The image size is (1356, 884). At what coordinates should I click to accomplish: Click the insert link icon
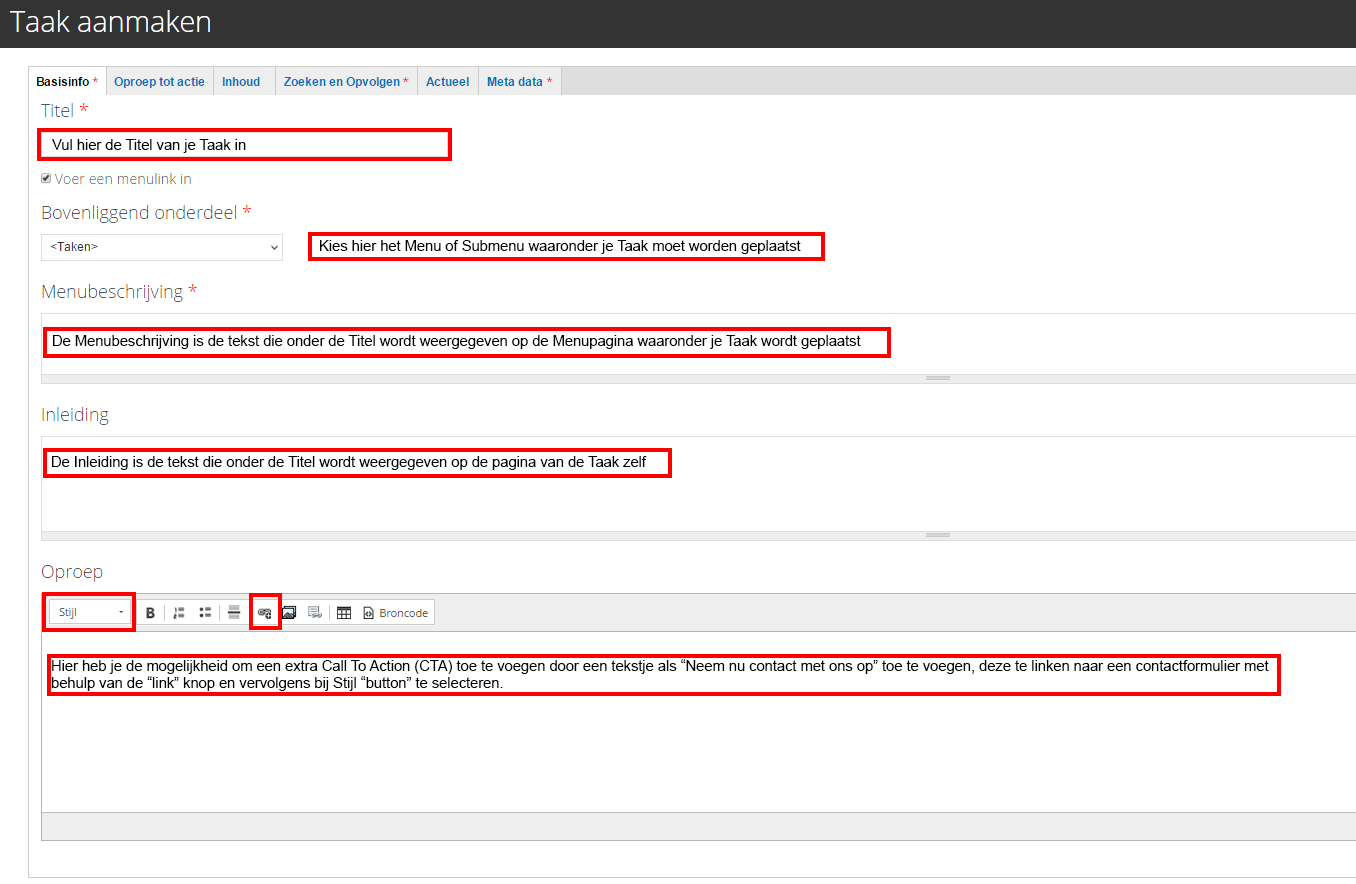coord(264,613)
